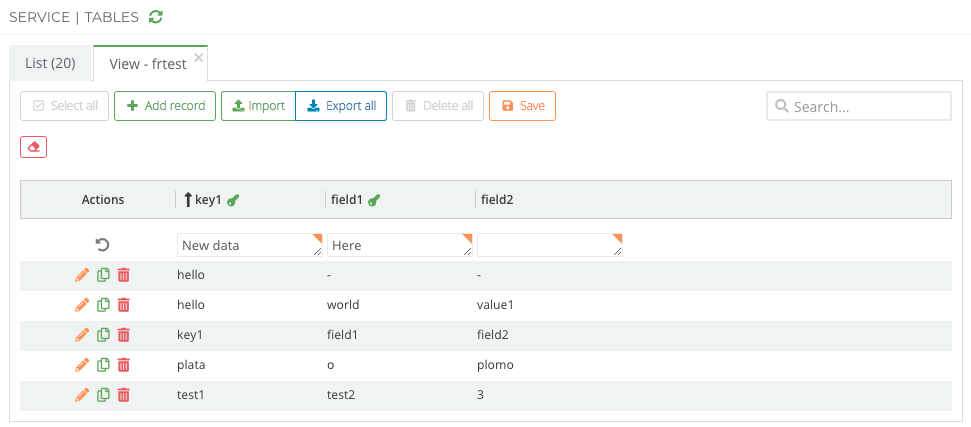Close the View - frtest tab

[x=199, y=58]
